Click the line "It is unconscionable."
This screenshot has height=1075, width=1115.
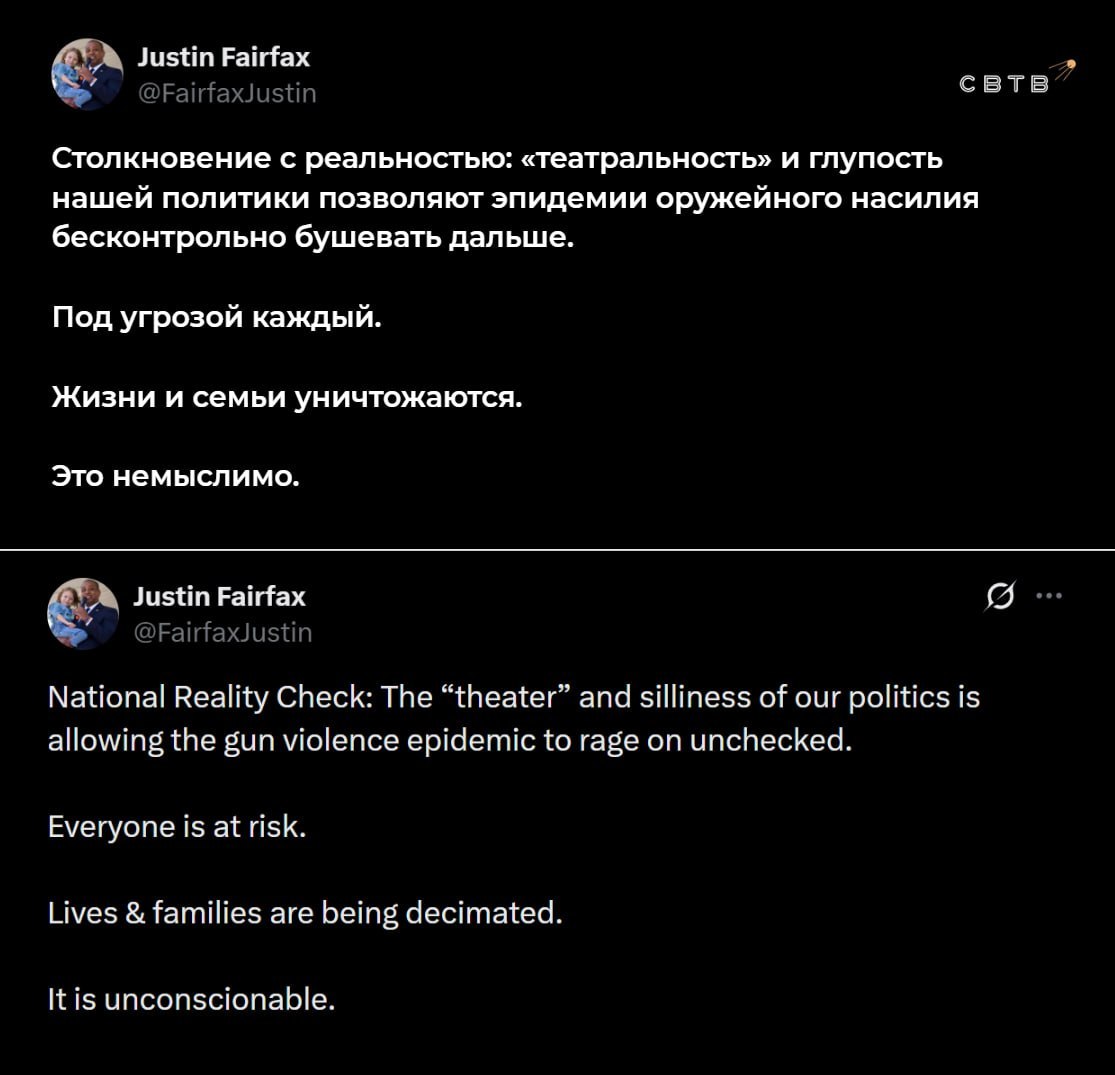tap(191, 999)
